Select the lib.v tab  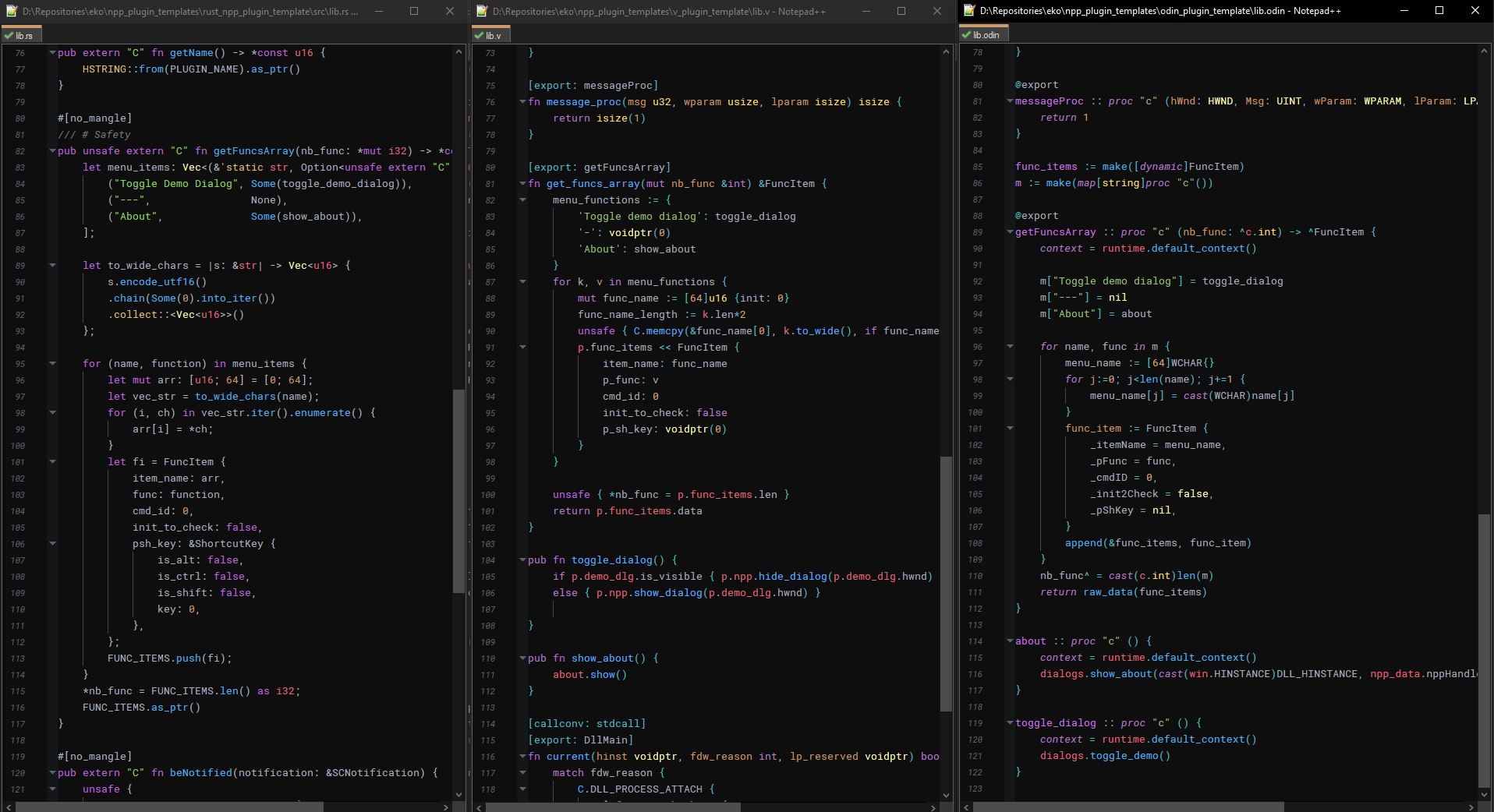490,36
